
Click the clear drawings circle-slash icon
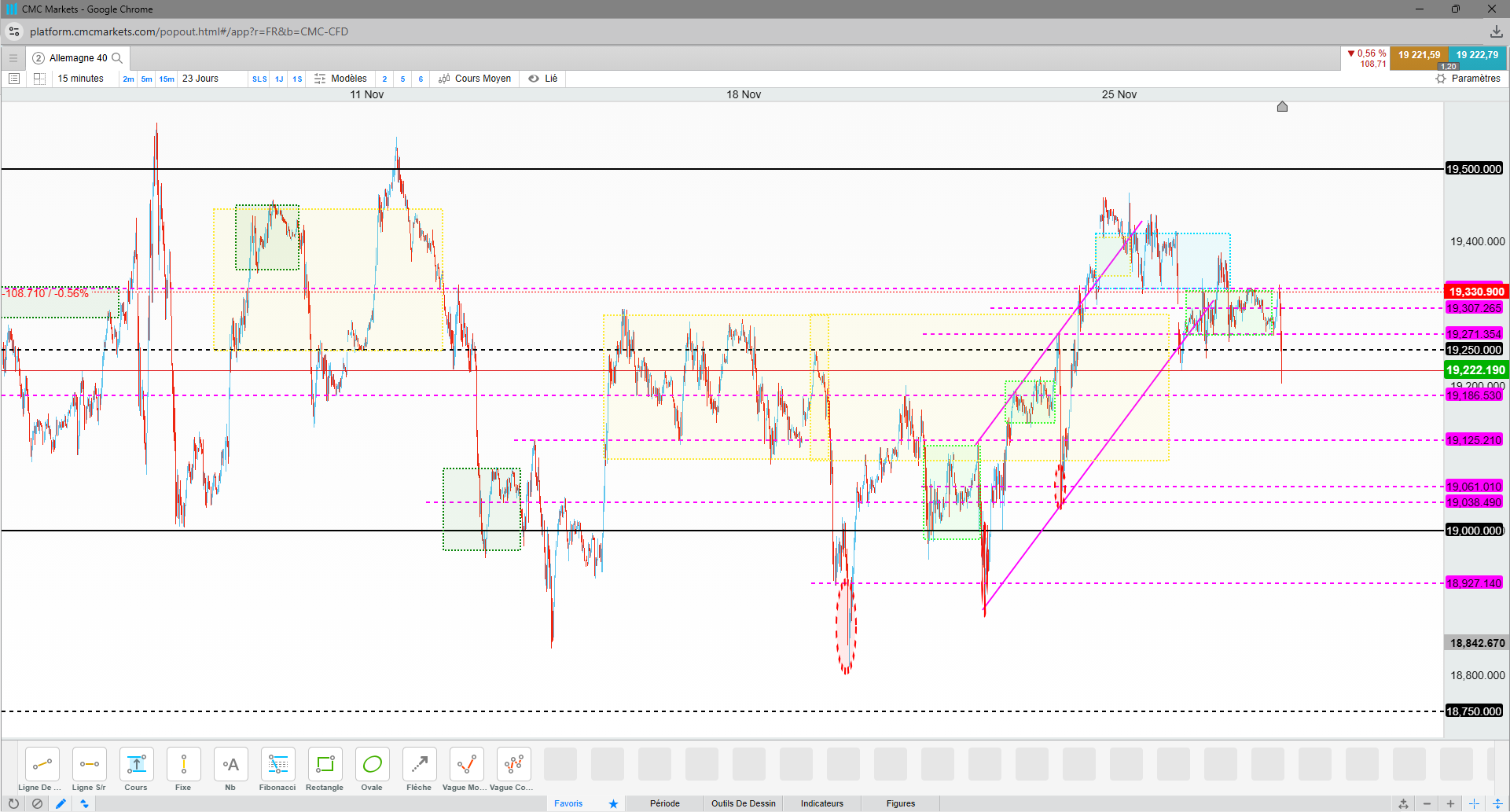coord(37,803)
